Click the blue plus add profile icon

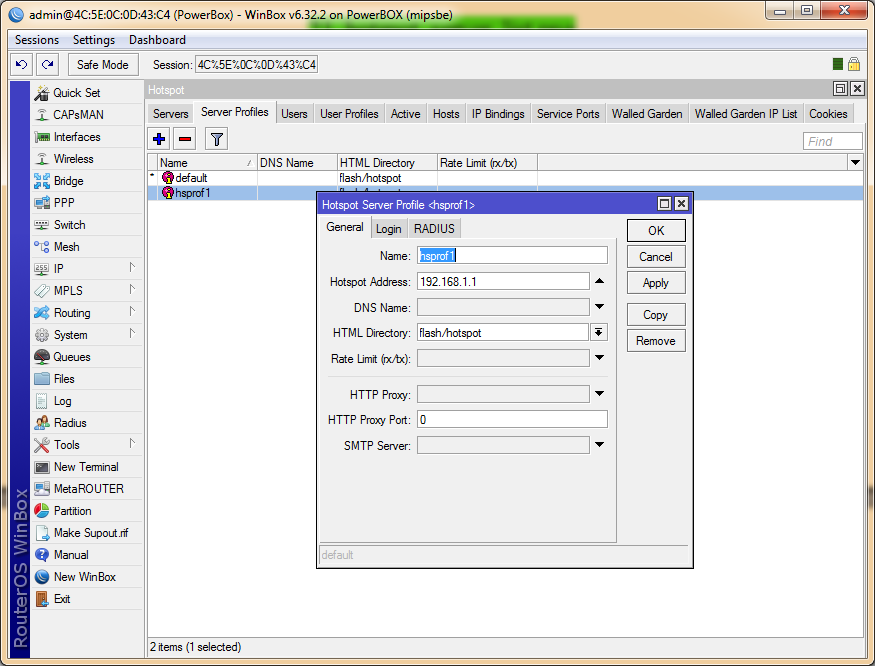click(x=160, y=139)
